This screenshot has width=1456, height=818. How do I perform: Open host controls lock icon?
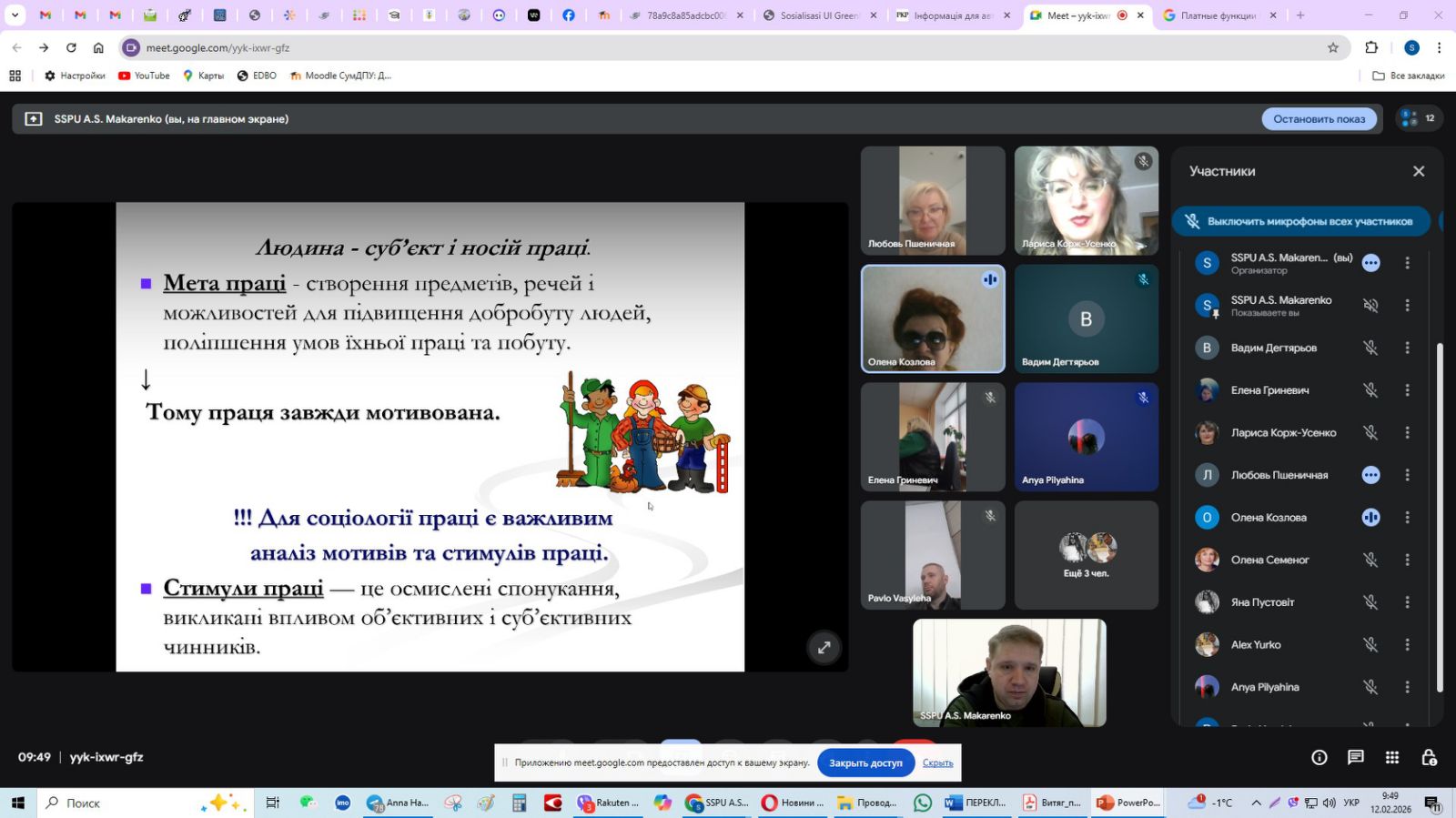pos(1429,757)
